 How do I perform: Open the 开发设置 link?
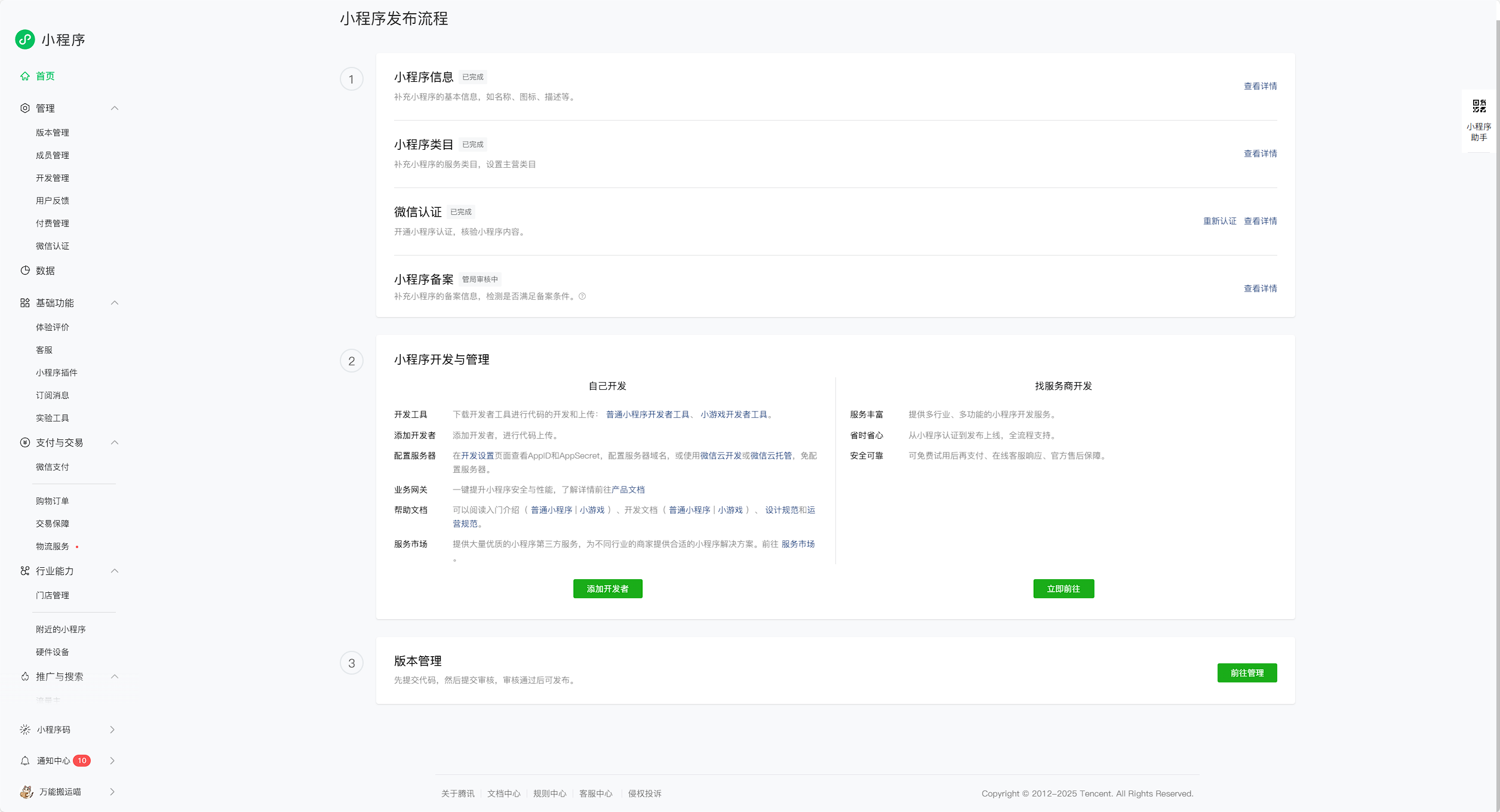(x=478, y=456)
